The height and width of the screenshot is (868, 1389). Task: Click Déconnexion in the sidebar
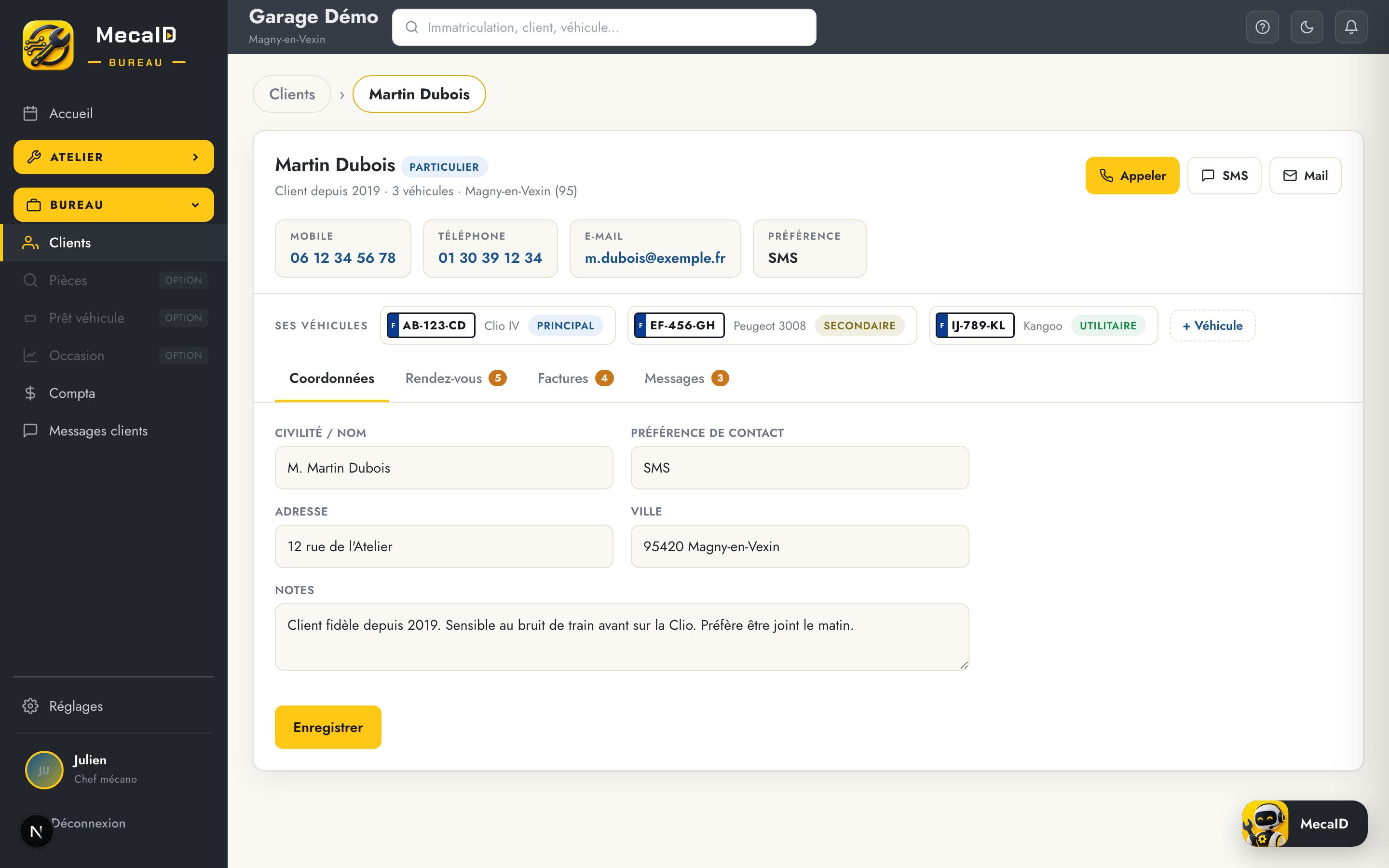click(x=88, y=823)
